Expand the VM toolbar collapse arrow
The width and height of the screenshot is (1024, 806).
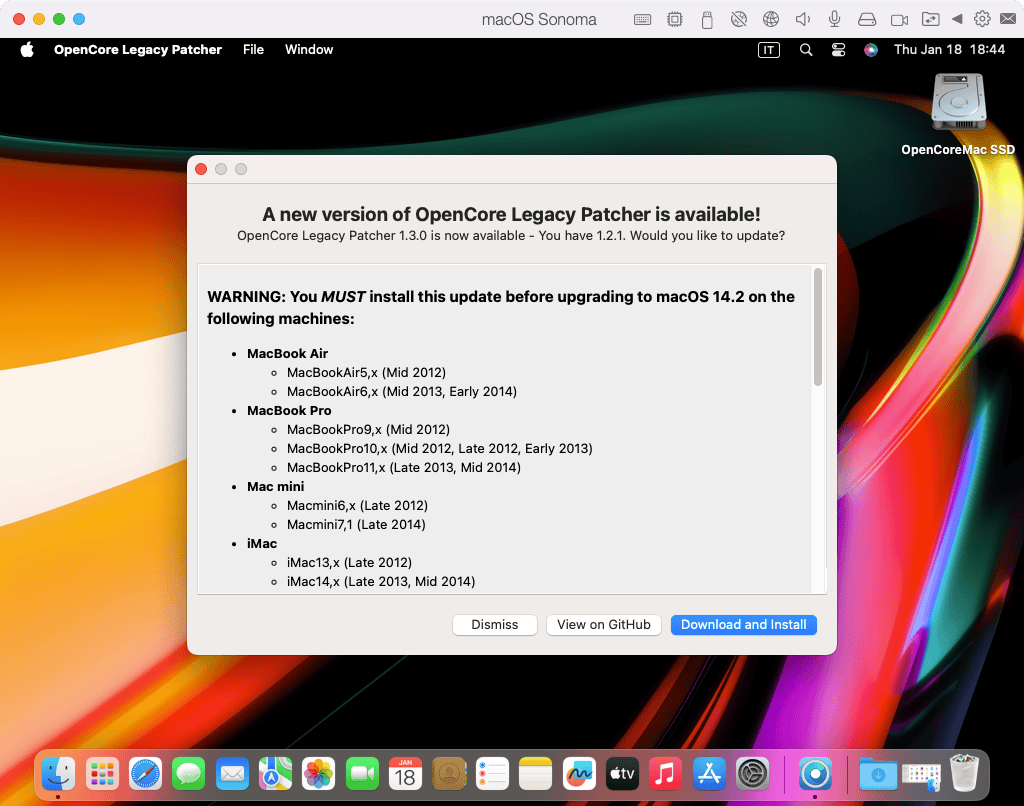pyautogui.click(x=957, y=19)
